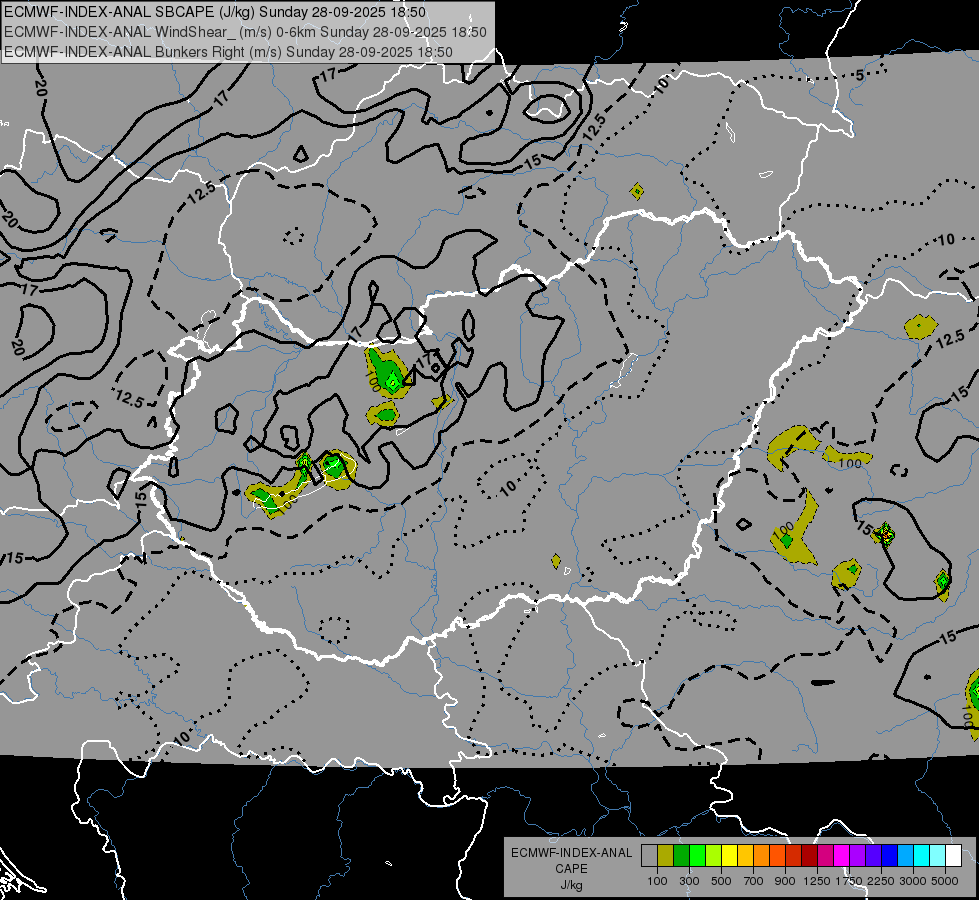Click the white swatch above 5000
Viewport: 979px width, 900px height.
(953, 856)
